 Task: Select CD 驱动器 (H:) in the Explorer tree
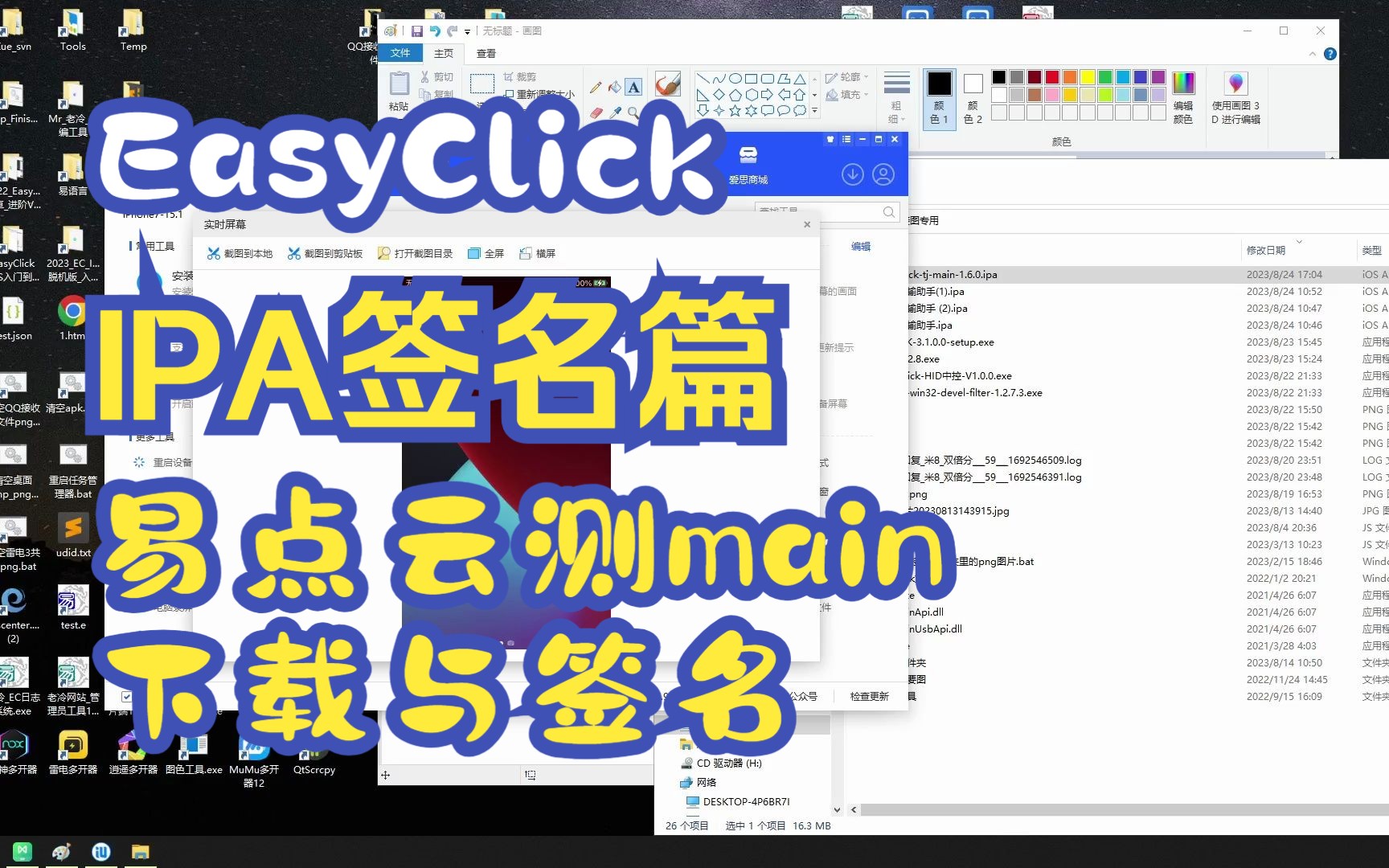coord(721,764)
